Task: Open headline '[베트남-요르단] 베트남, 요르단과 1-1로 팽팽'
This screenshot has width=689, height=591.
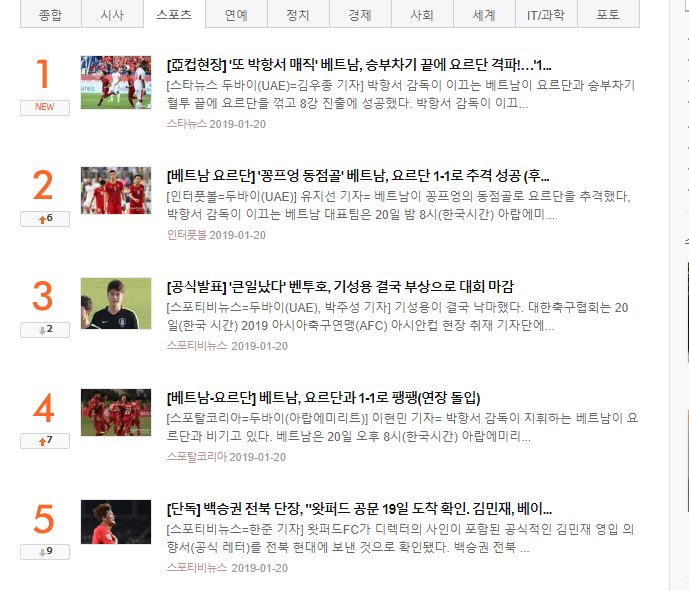Action: click(324, 398)
